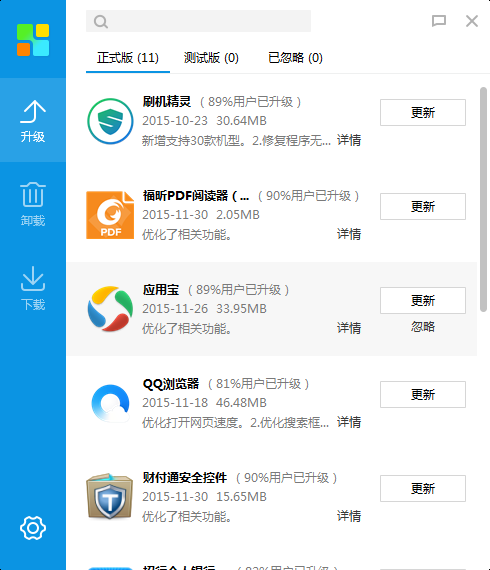The image size is (490, 570).
Task: Click the vertical scrollbar thumb
Action: click(483, 199)
